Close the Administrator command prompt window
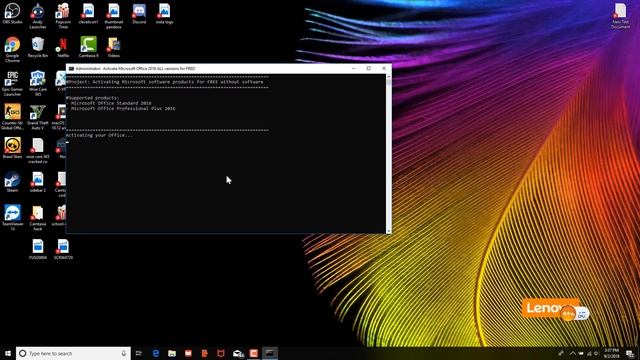Viewport: 640px width, 360px height. point(384,69)
